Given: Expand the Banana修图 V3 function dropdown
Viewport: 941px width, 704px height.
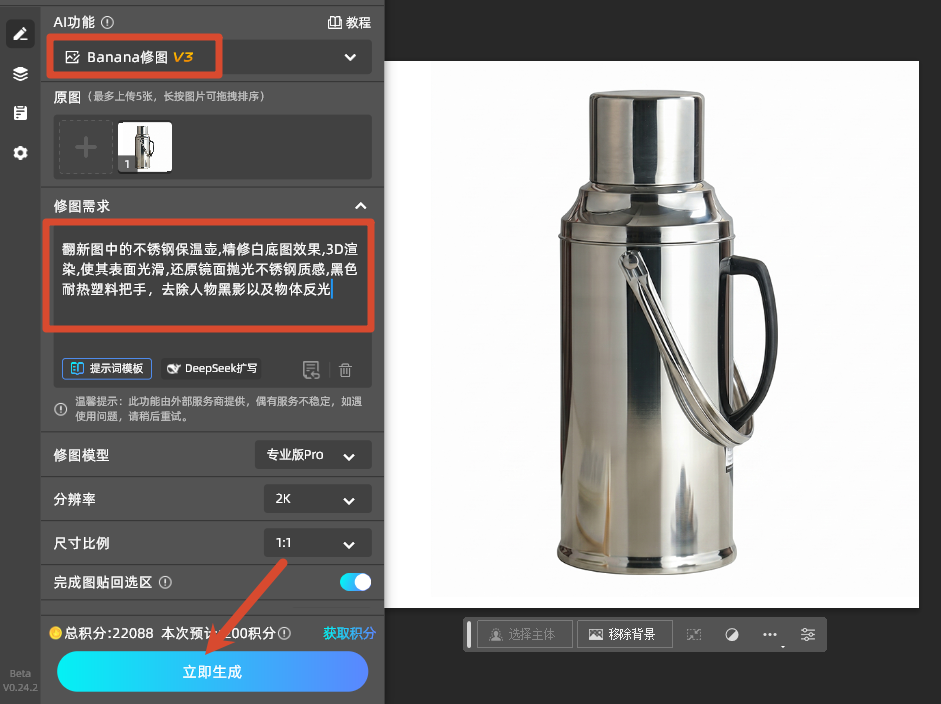Looking at the screenshot, I should [212, 57].
